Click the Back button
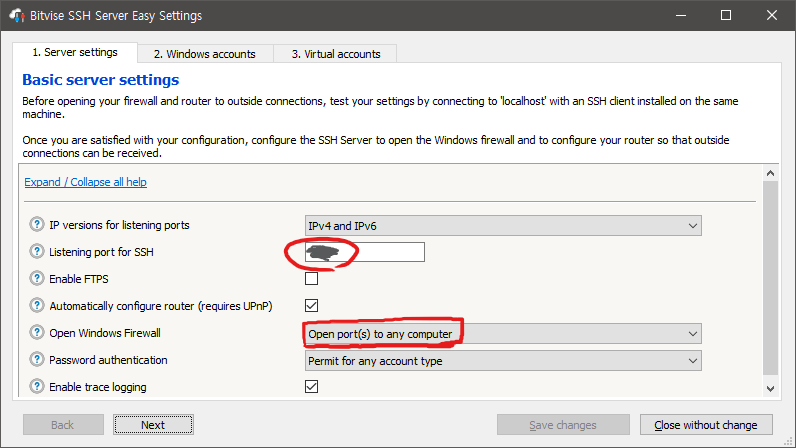This screenshot has width=796, height=448. (x=63, y=425)
